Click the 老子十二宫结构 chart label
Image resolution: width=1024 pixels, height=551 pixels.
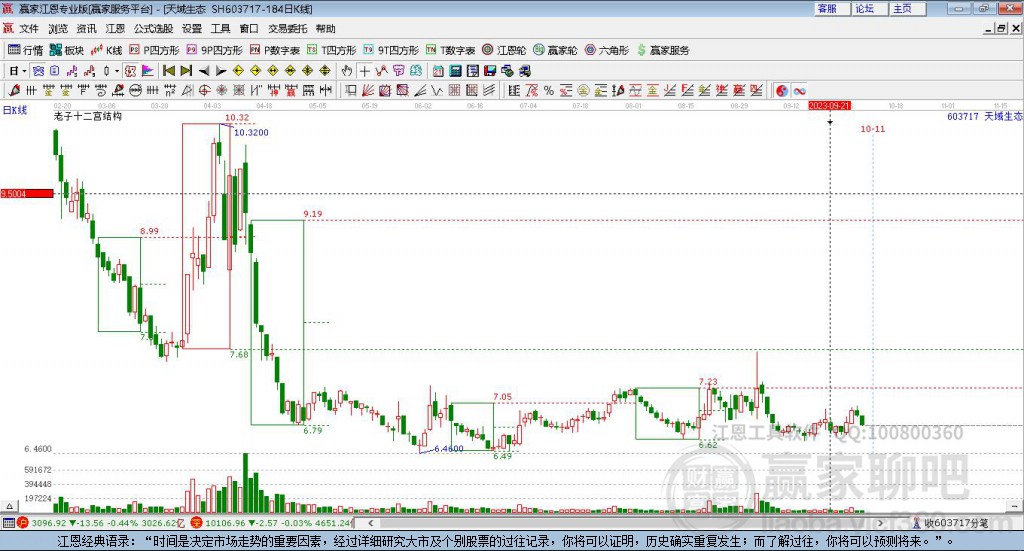click(x=88, y=116)
